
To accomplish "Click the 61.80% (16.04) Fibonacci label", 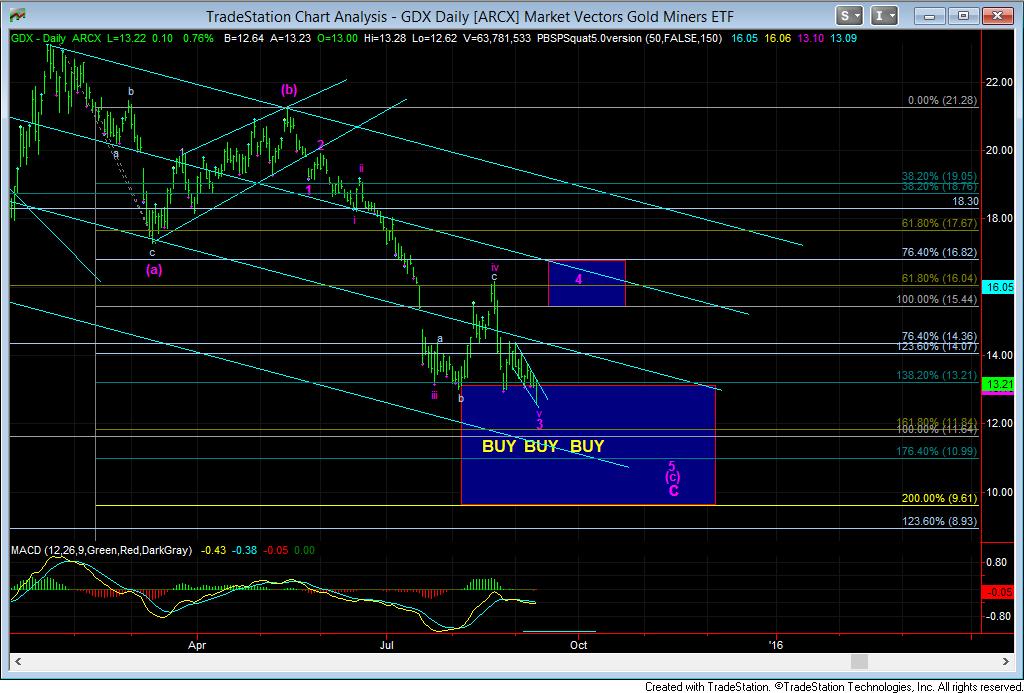I will click(x=939, y=278).
